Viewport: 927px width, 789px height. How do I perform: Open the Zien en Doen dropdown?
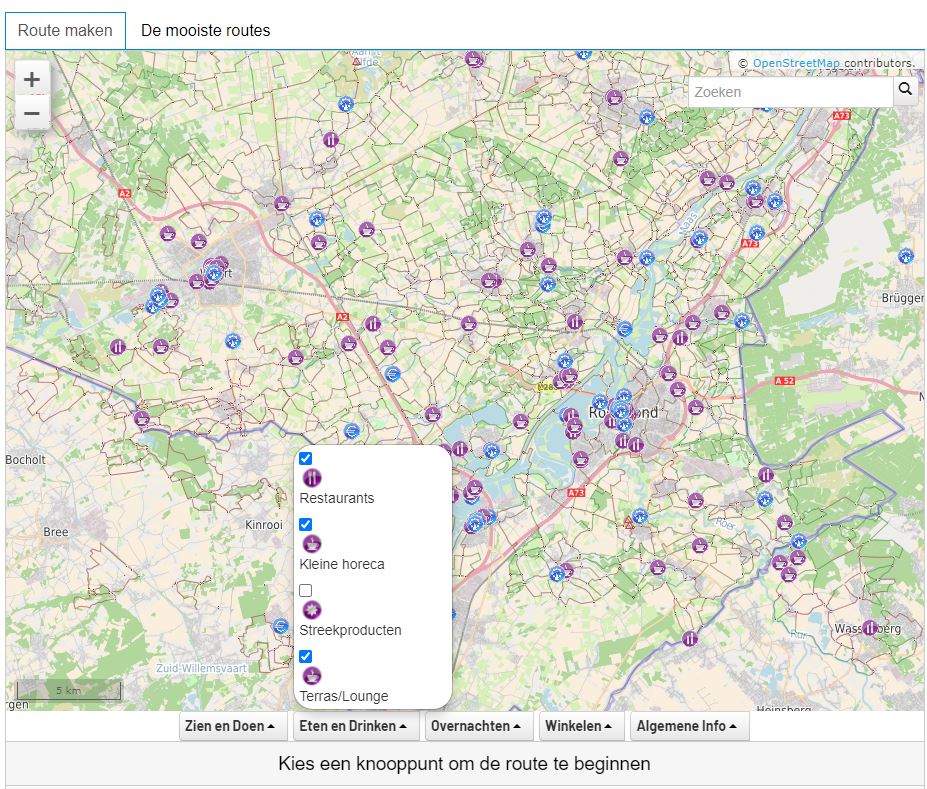point(232,726)
